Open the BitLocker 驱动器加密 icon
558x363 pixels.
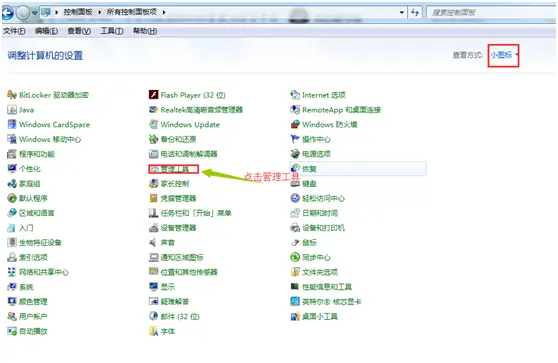pos(12,95)
